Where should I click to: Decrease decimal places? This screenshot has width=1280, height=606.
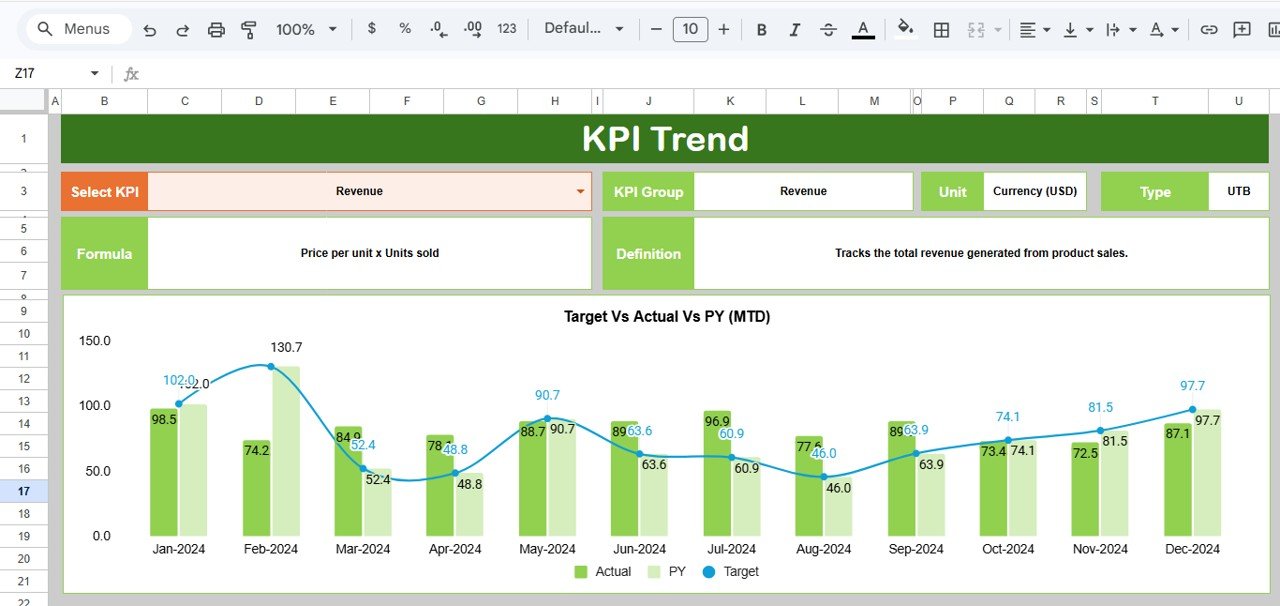(438, 29)
